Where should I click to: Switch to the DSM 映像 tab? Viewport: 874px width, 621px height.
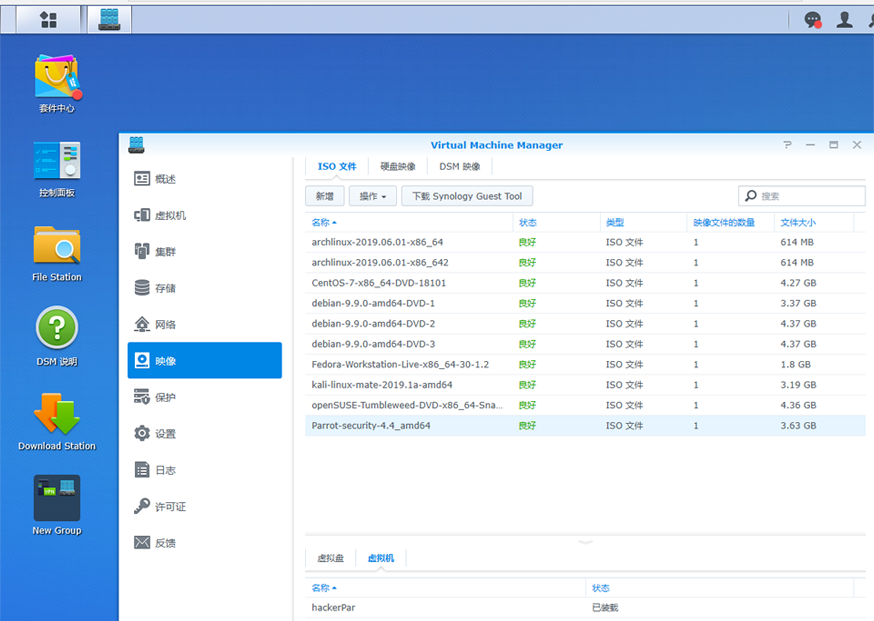click(x=460, y=167)
